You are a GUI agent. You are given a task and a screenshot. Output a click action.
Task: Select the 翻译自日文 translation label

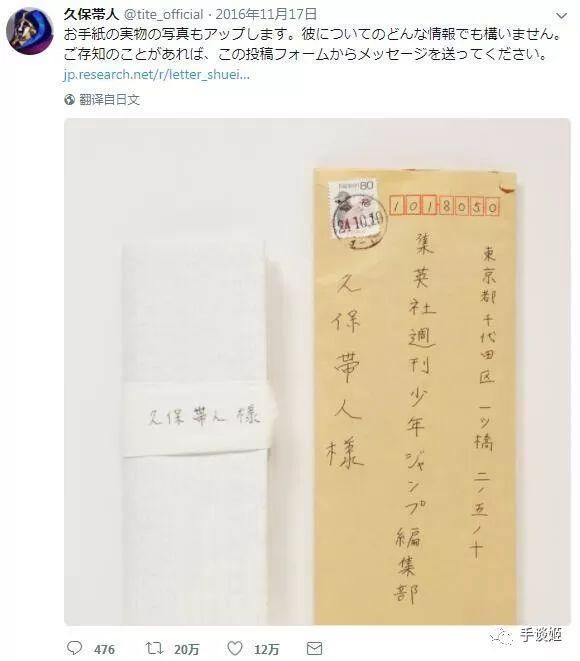109,100
